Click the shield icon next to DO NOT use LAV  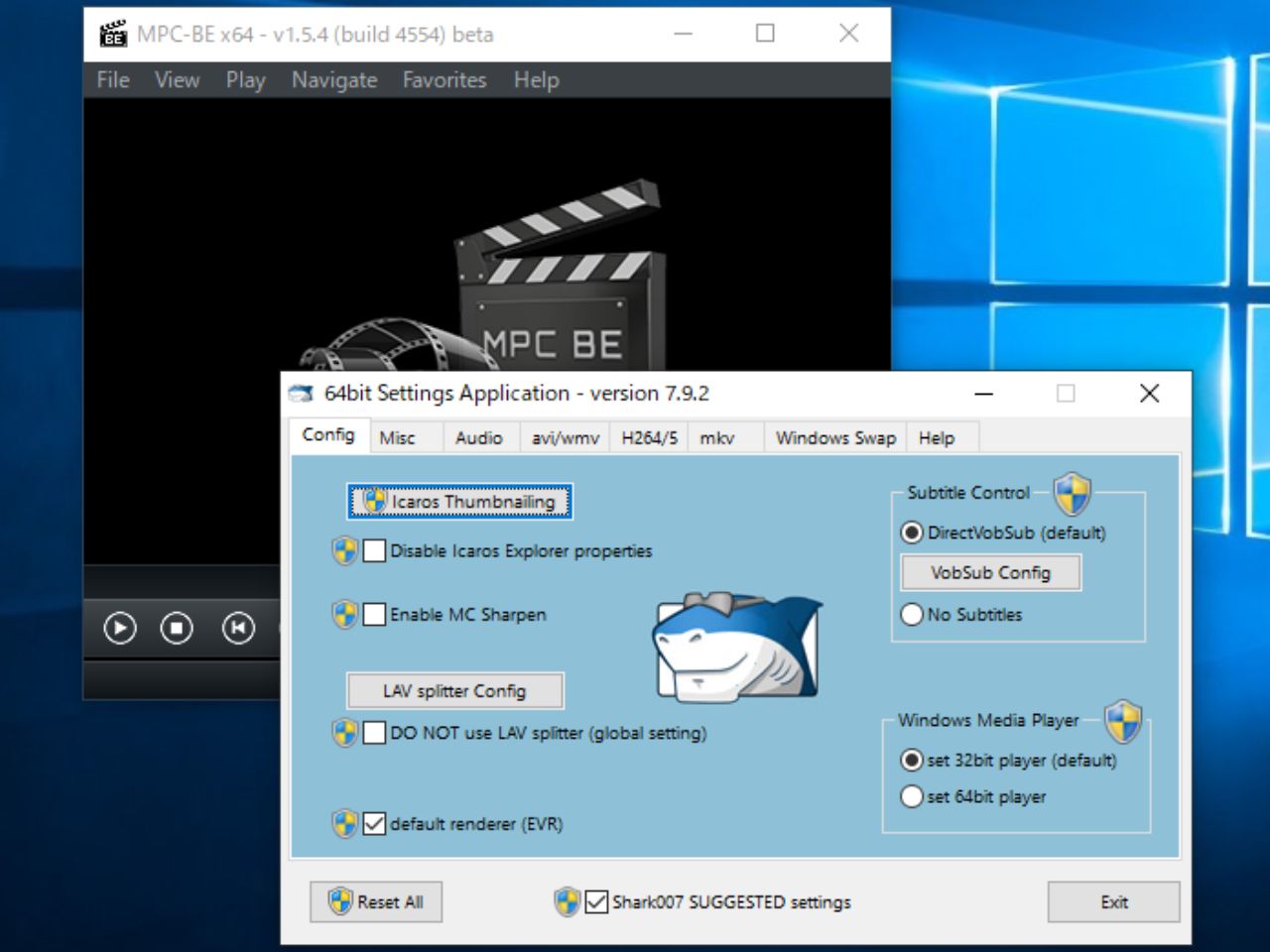click(344, 734)
